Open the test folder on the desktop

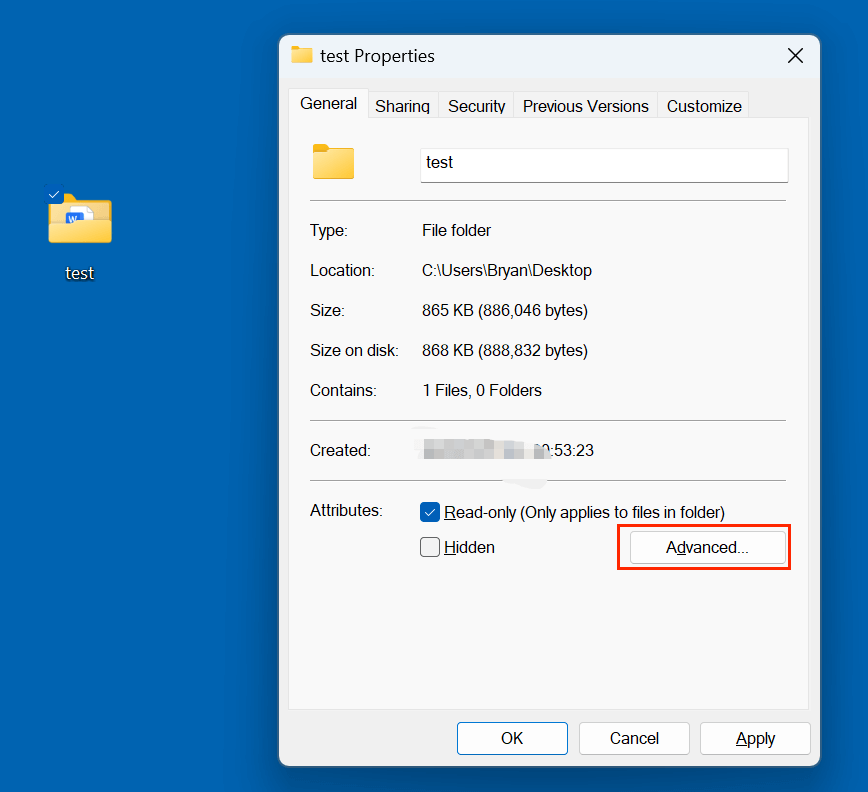click(x=80, y=220)
